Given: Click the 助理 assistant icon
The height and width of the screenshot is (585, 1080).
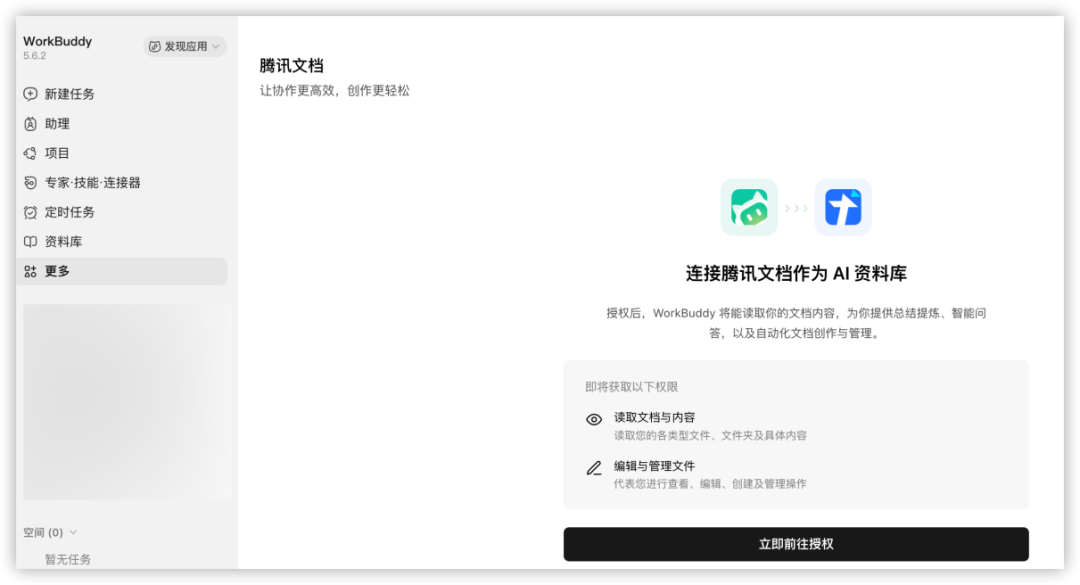Looking at the screenshot, I should point(30,124).
